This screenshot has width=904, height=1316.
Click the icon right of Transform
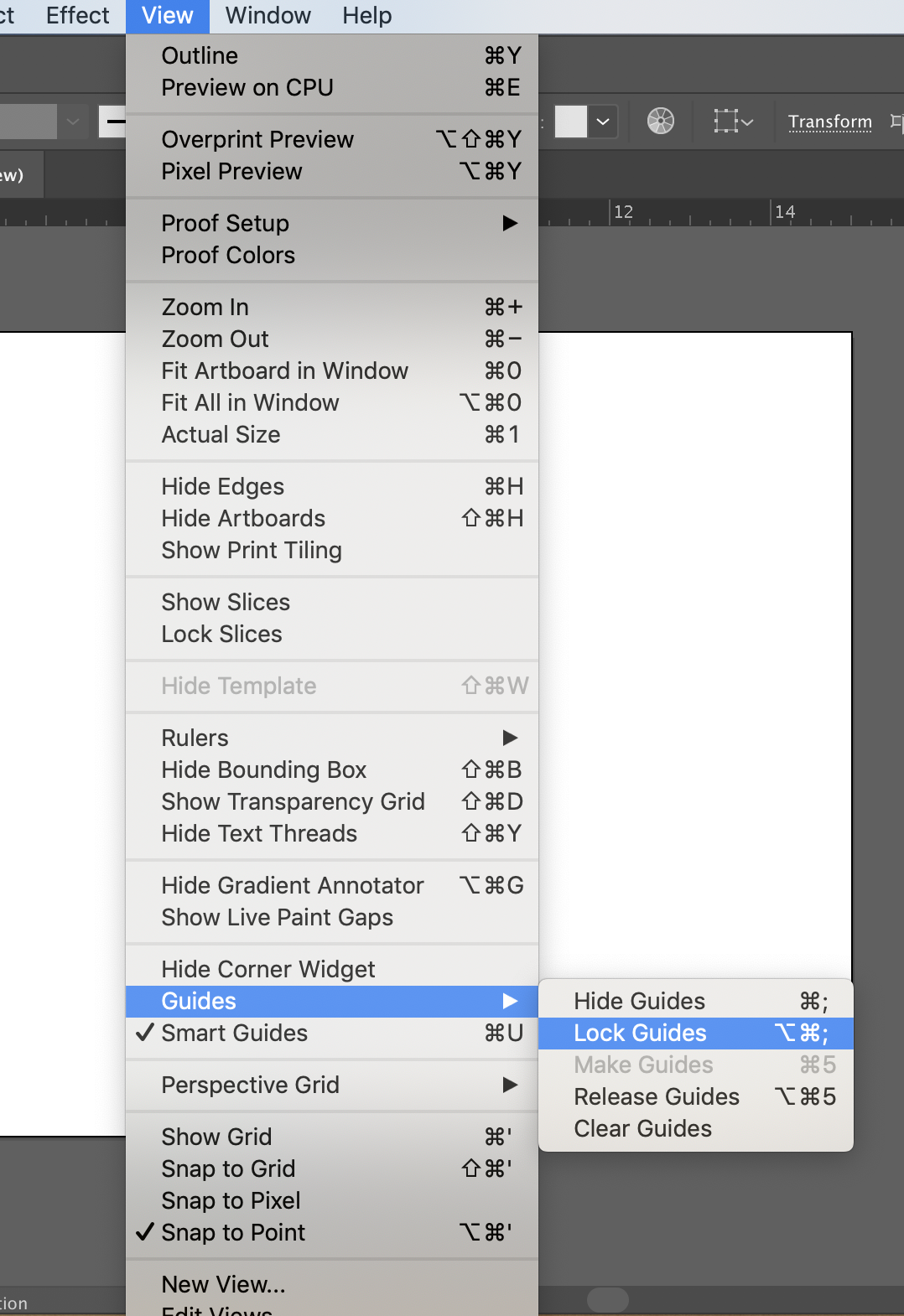tap(896, 122)
